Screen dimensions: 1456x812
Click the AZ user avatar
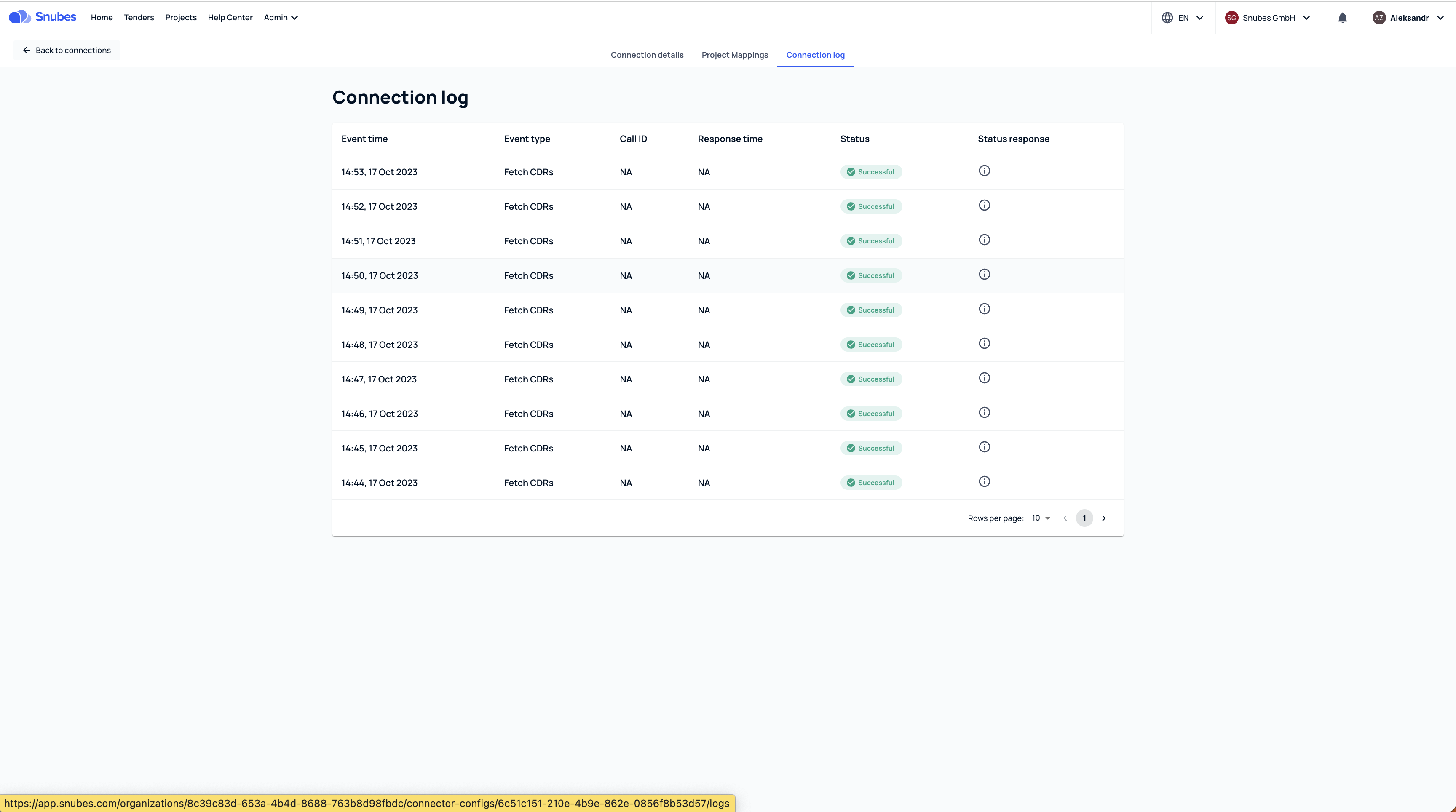pos(1378,18)
